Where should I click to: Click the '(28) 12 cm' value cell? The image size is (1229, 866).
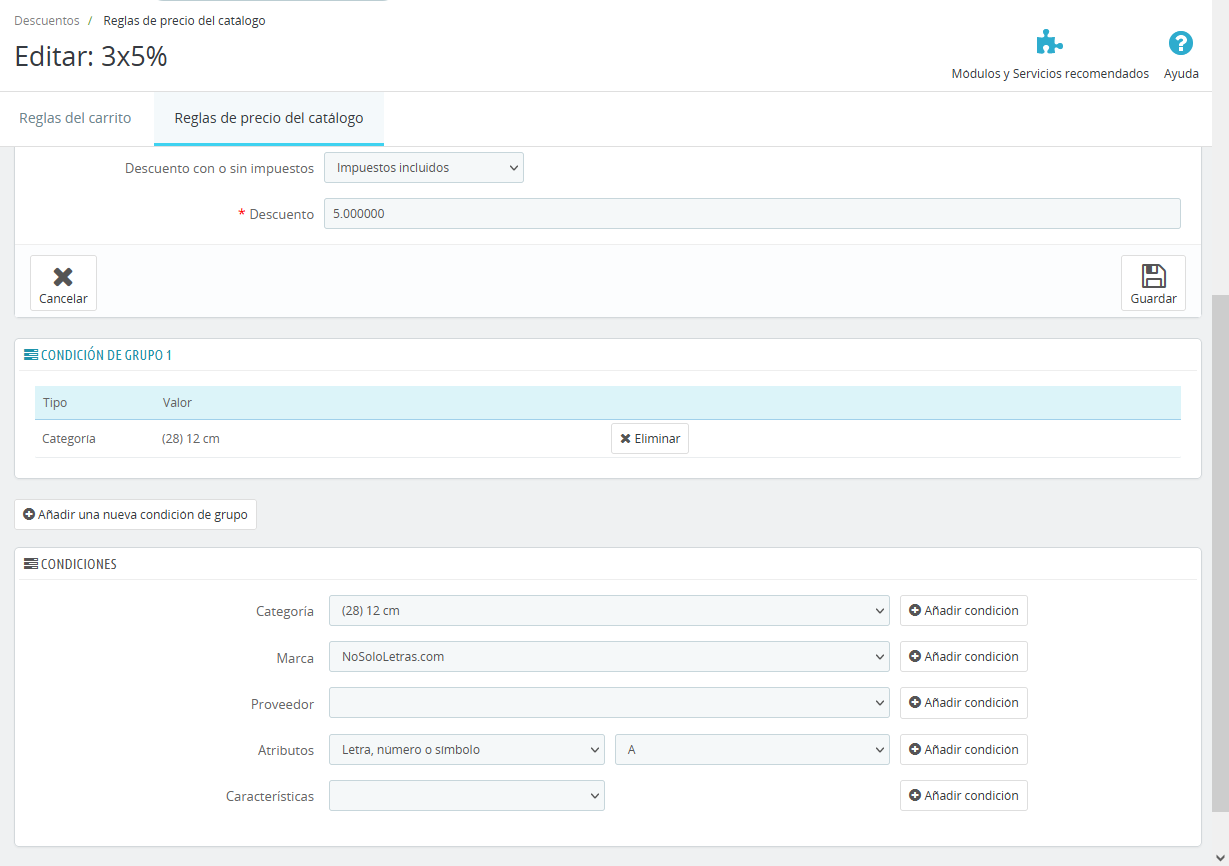190,439
